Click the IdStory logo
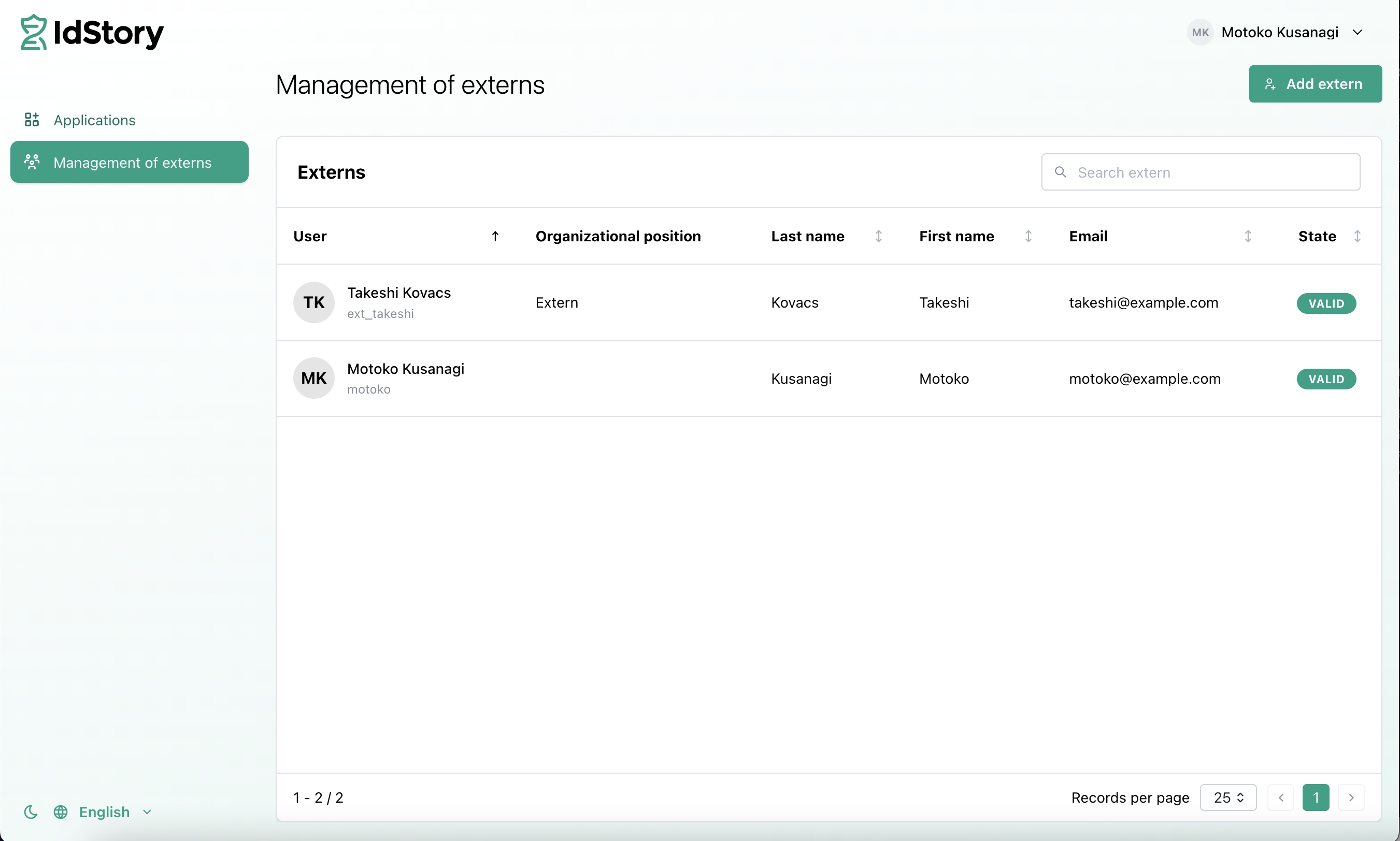Image resolution: width=1400 pixels, height=841 pixels. [x=92, y=32]
